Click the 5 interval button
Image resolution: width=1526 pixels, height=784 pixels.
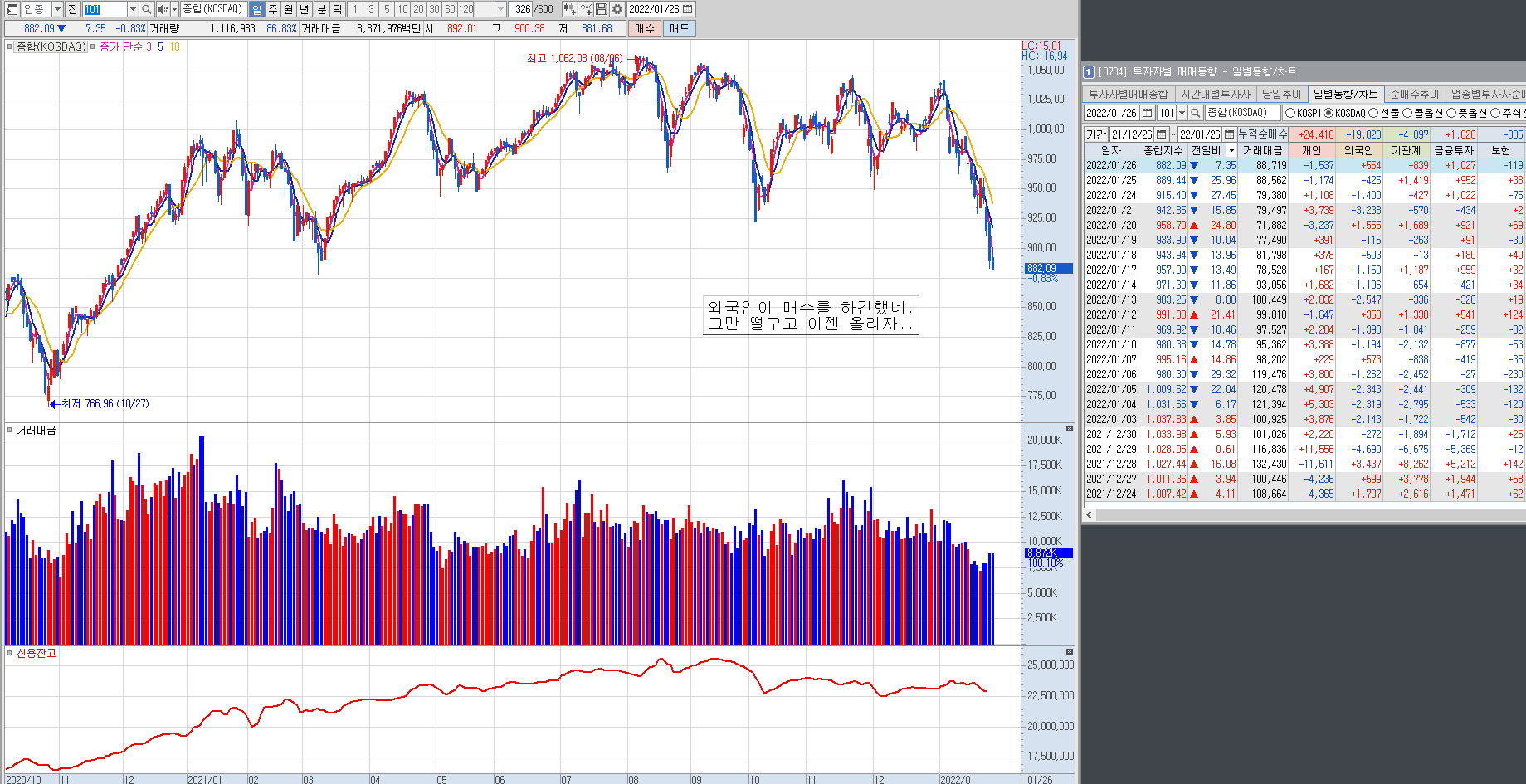coord(387,9)
